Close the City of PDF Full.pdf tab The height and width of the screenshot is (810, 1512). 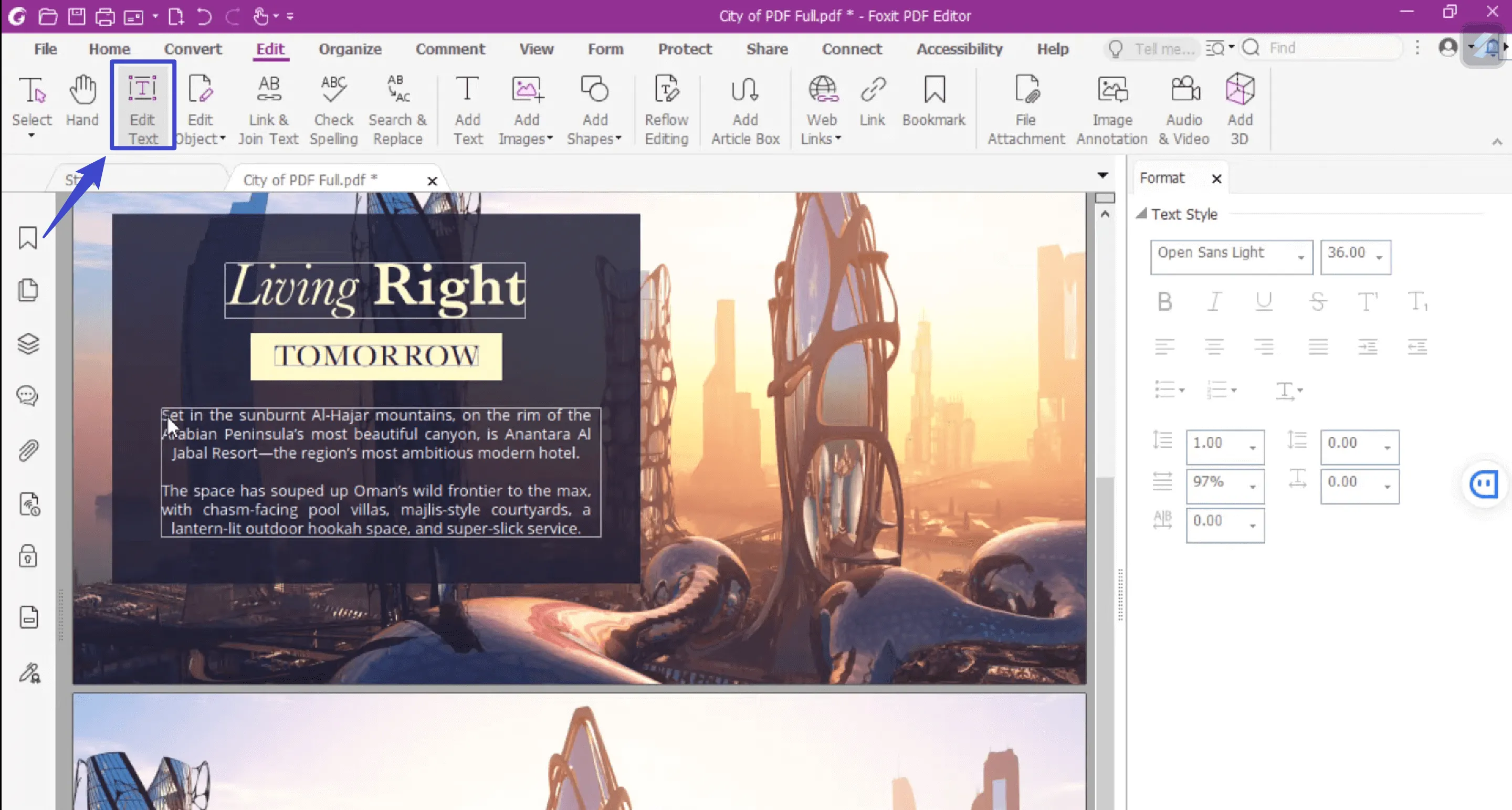coord(433,180)
